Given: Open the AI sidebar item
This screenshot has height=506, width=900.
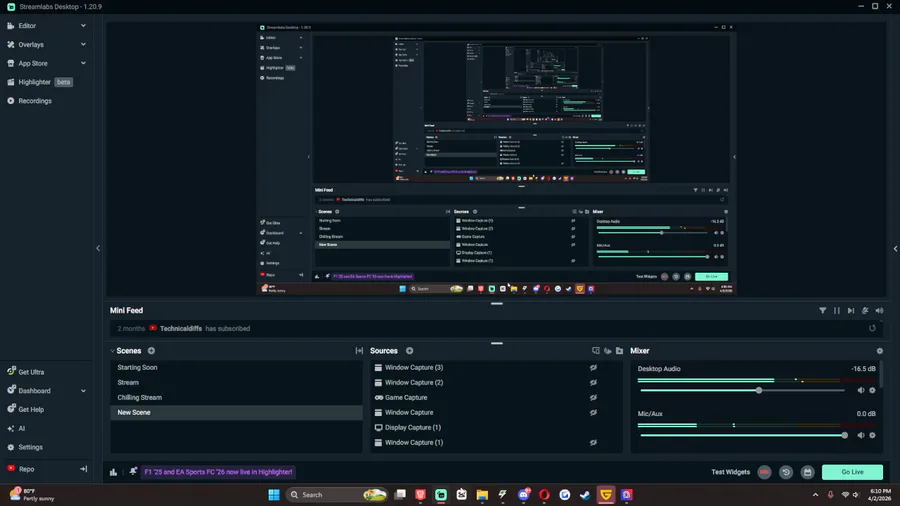Looking at the screenshot, I should coord(21,429).
